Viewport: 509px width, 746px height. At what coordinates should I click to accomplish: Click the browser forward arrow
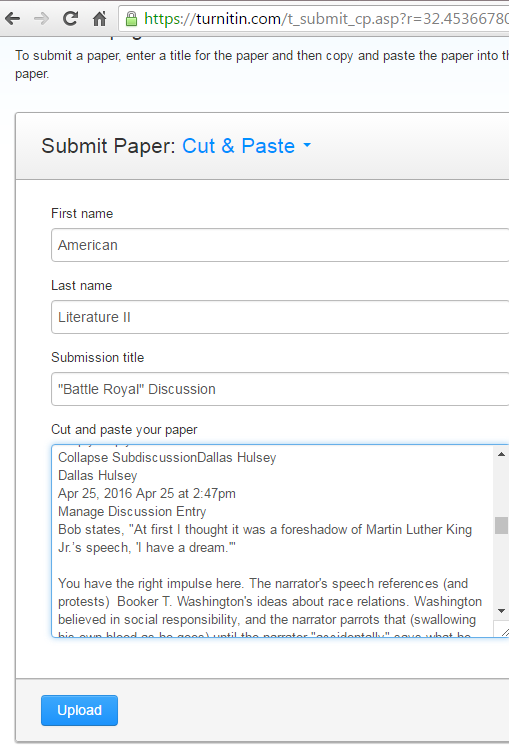42,19
